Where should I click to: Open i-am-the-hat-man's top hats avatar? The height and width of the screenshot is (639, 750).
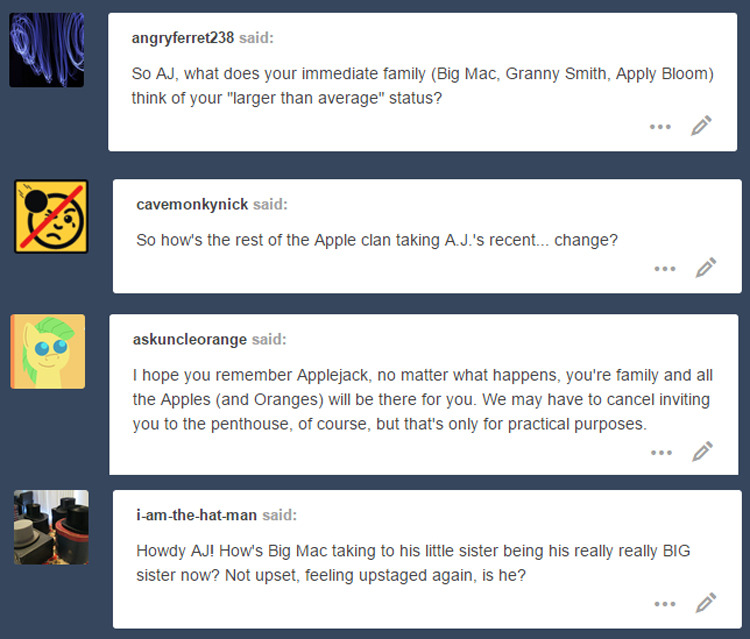pyautogui.click(x=51, y=527)
